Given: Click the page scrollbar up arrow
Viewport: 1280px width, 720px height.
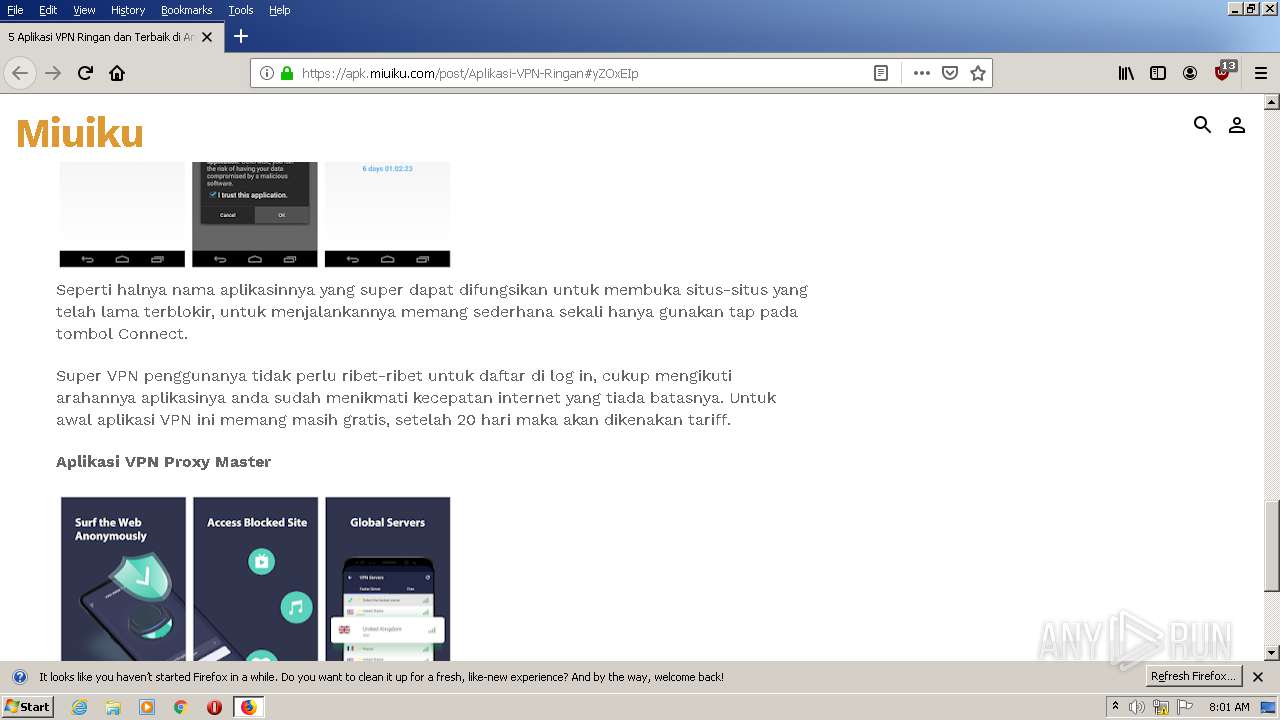Looking at the screenshot, I should click(x=1272, y=102).
